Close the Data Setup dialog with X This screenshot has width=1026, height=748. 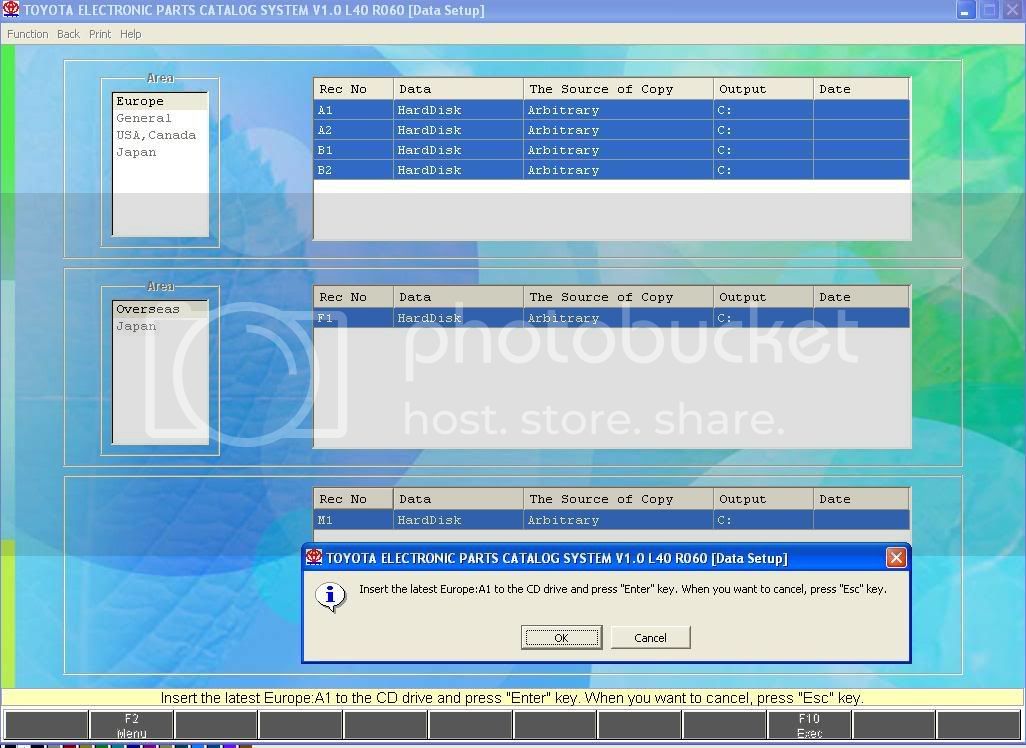pyautogui.click(x=896, y=558)
